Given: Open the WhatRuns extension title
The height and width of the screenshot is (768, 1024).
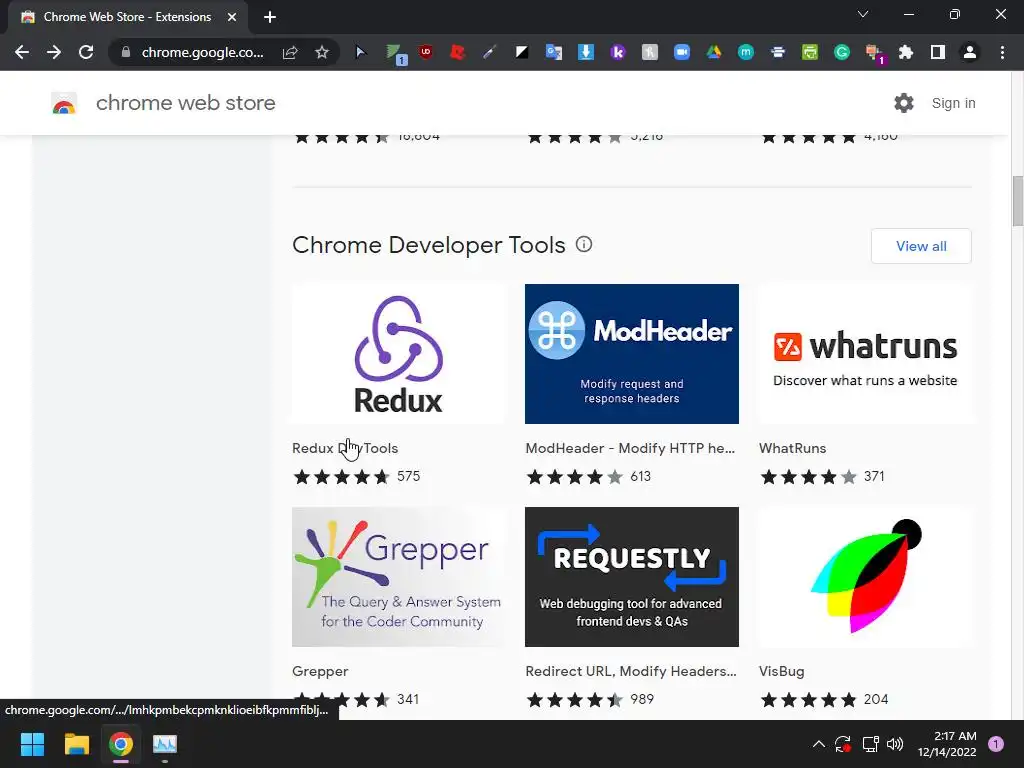Looking at the screenshot, I should [x=792, y=448].
